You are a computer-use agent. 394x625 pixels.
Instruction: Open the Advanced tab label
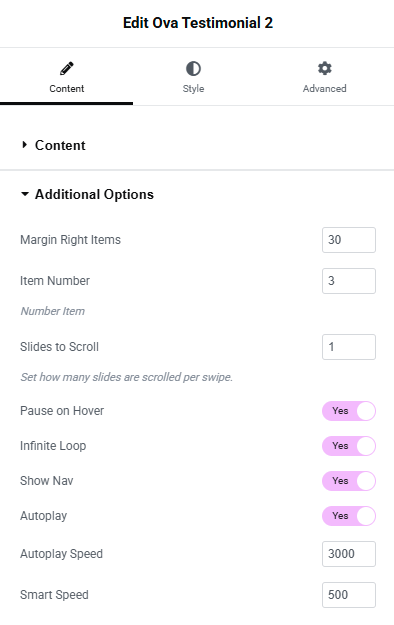coord(325,88)
